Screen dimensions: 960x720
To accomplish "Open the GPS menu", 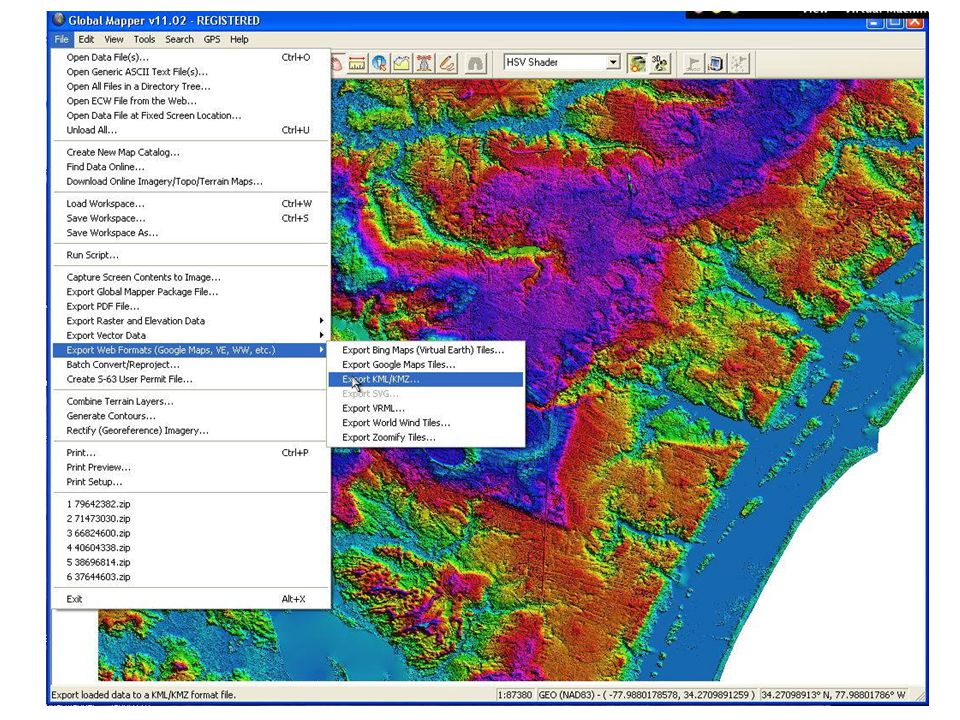I will (x=212, y=39).
